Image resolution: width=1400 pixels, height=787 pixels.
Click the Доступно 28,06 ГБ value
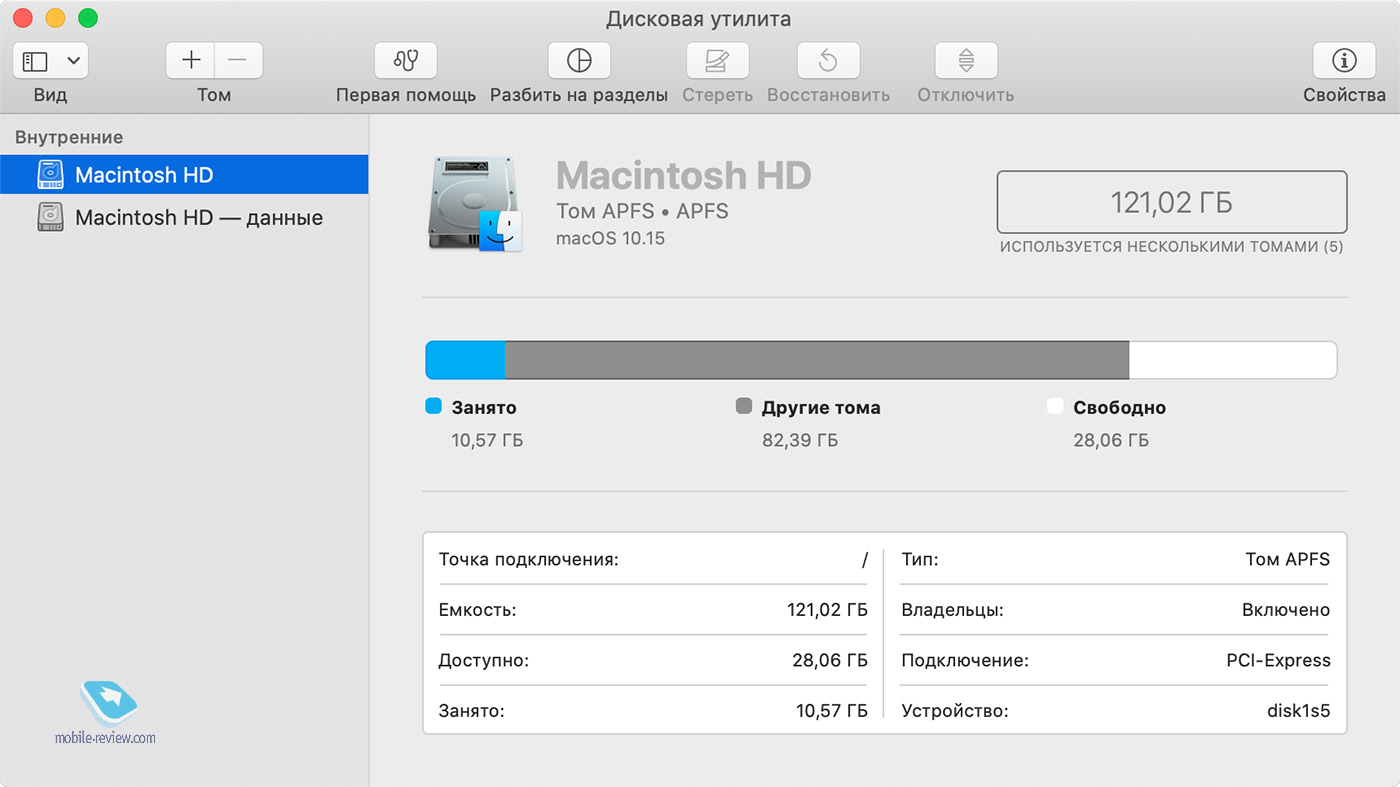(x=830, y=660)
